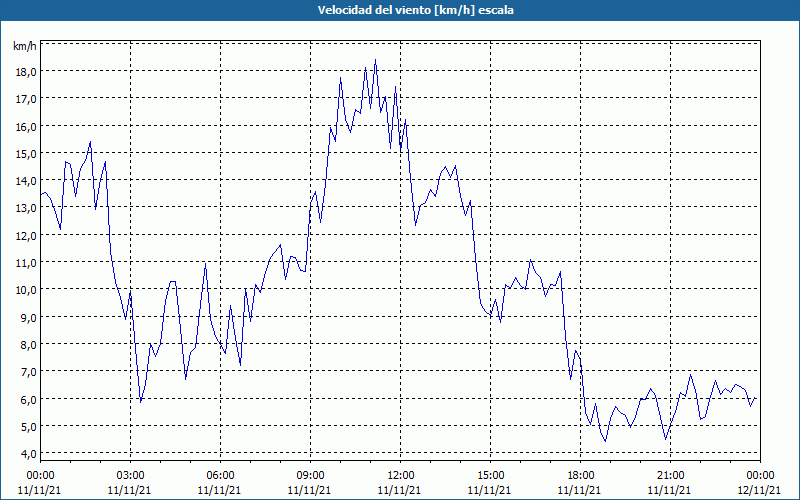Screen dimensions: 800x500
Task: Click the 06:00 time axis label
Action: 220,476
